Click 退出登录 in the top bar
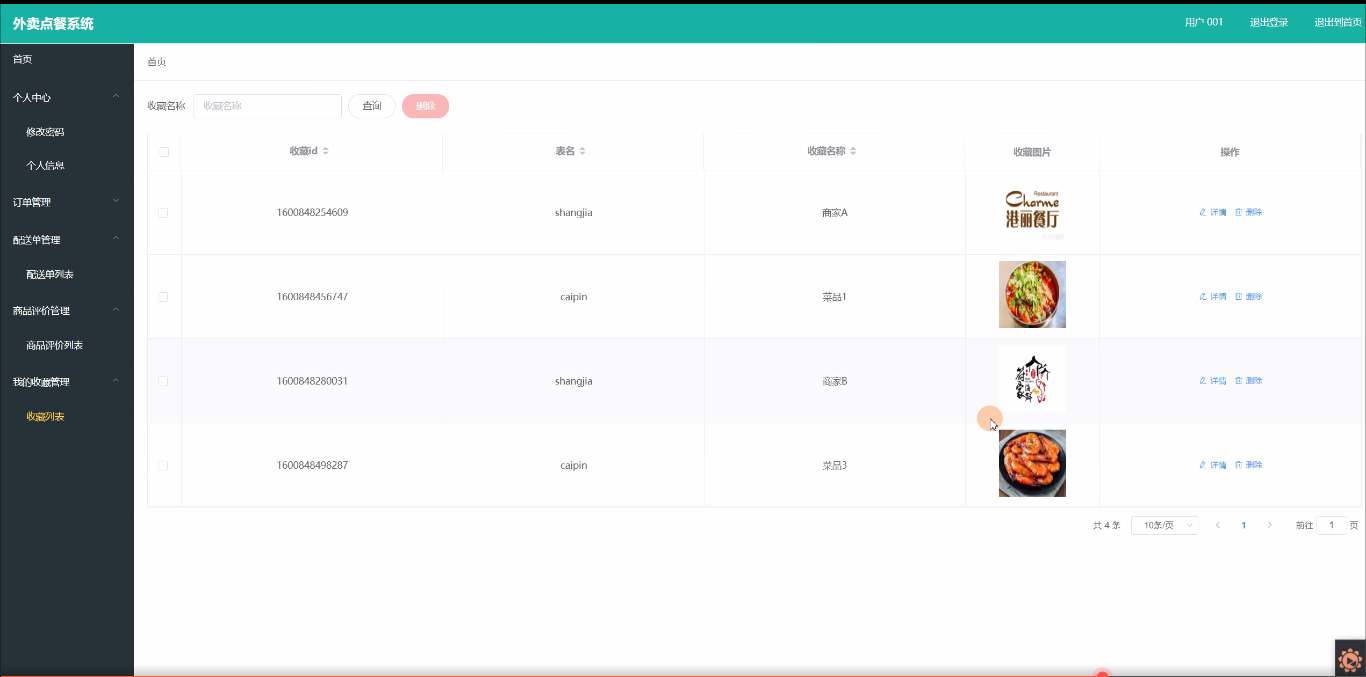Image resolution: width=1366 pixels, height=677 pixels. (x=1268, y=22)
